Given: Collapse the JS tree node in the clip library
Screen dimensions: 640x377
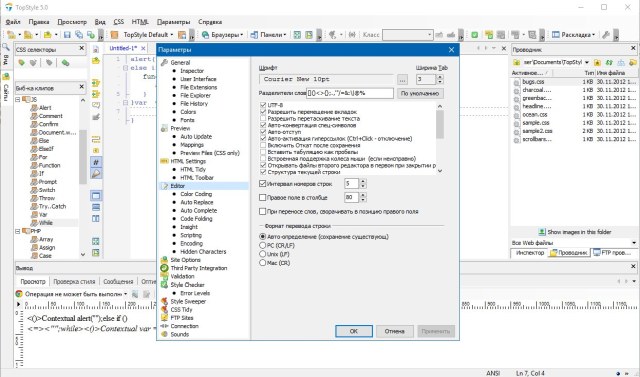Looking at the screenshot, I should pos(18,100).
